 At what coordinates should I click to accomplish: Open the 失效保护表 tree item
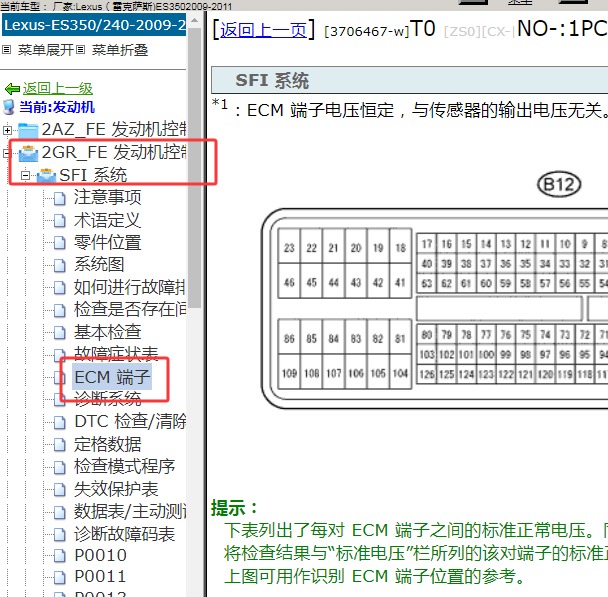pos(116,489)
